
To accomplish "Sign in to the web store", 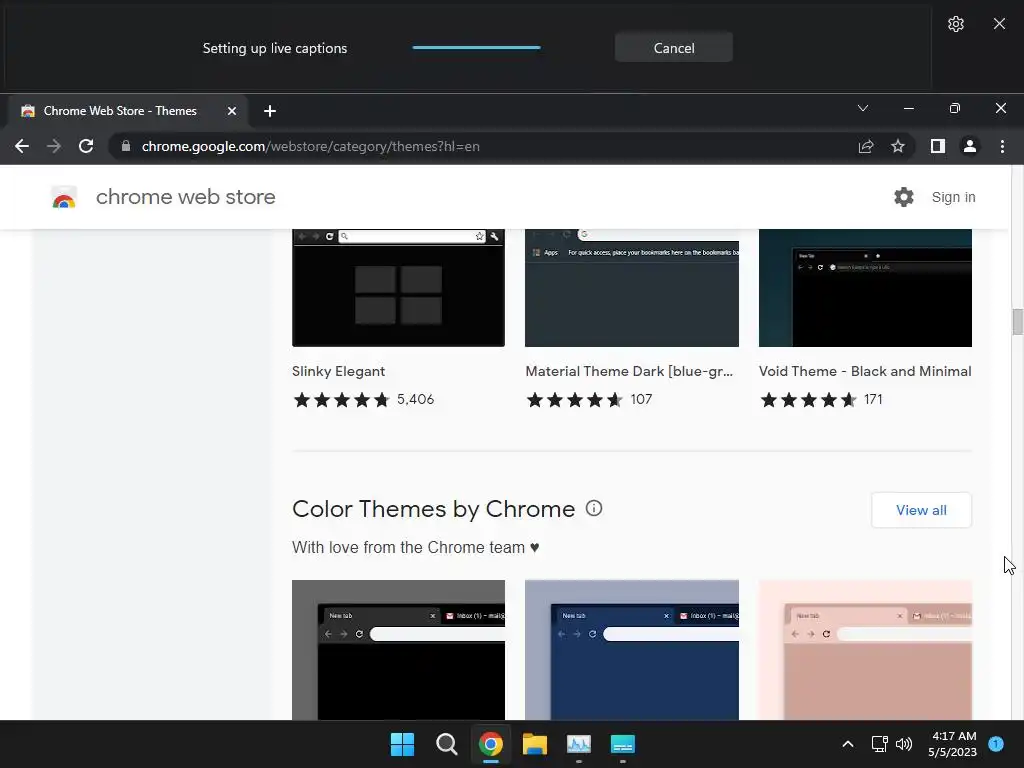I will [x=953, y=197].
